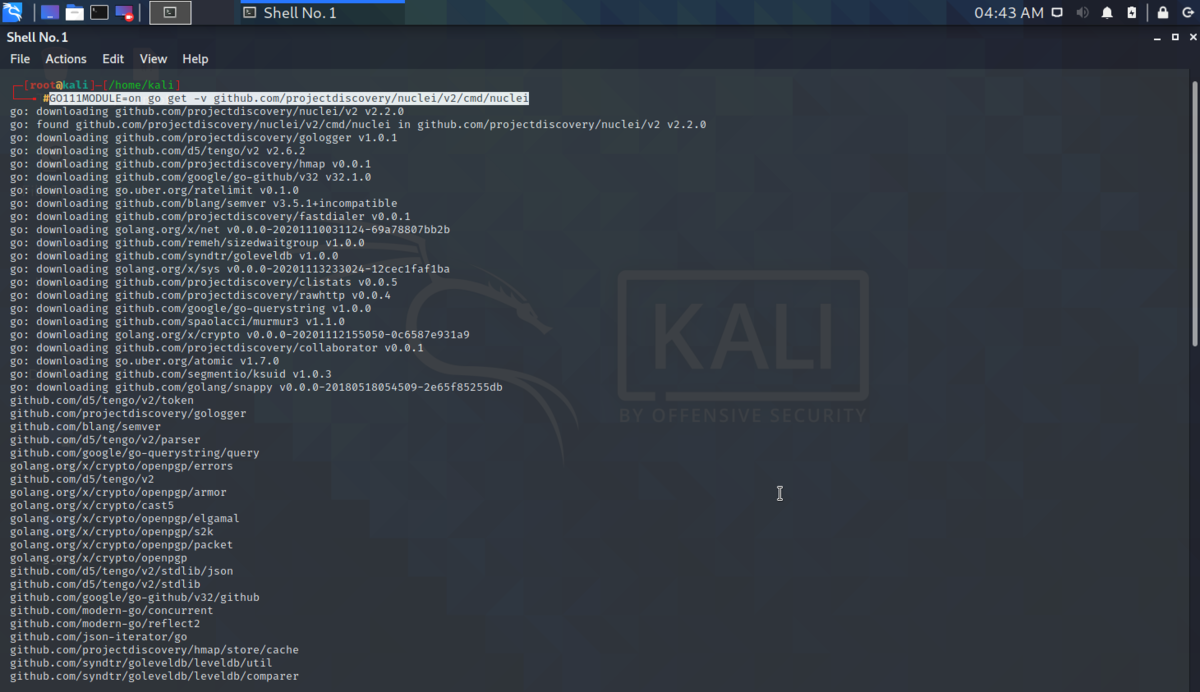
Task: Click the line golang.org/x/crypto/openpgp/errors
Action: [x=121, y=466]
